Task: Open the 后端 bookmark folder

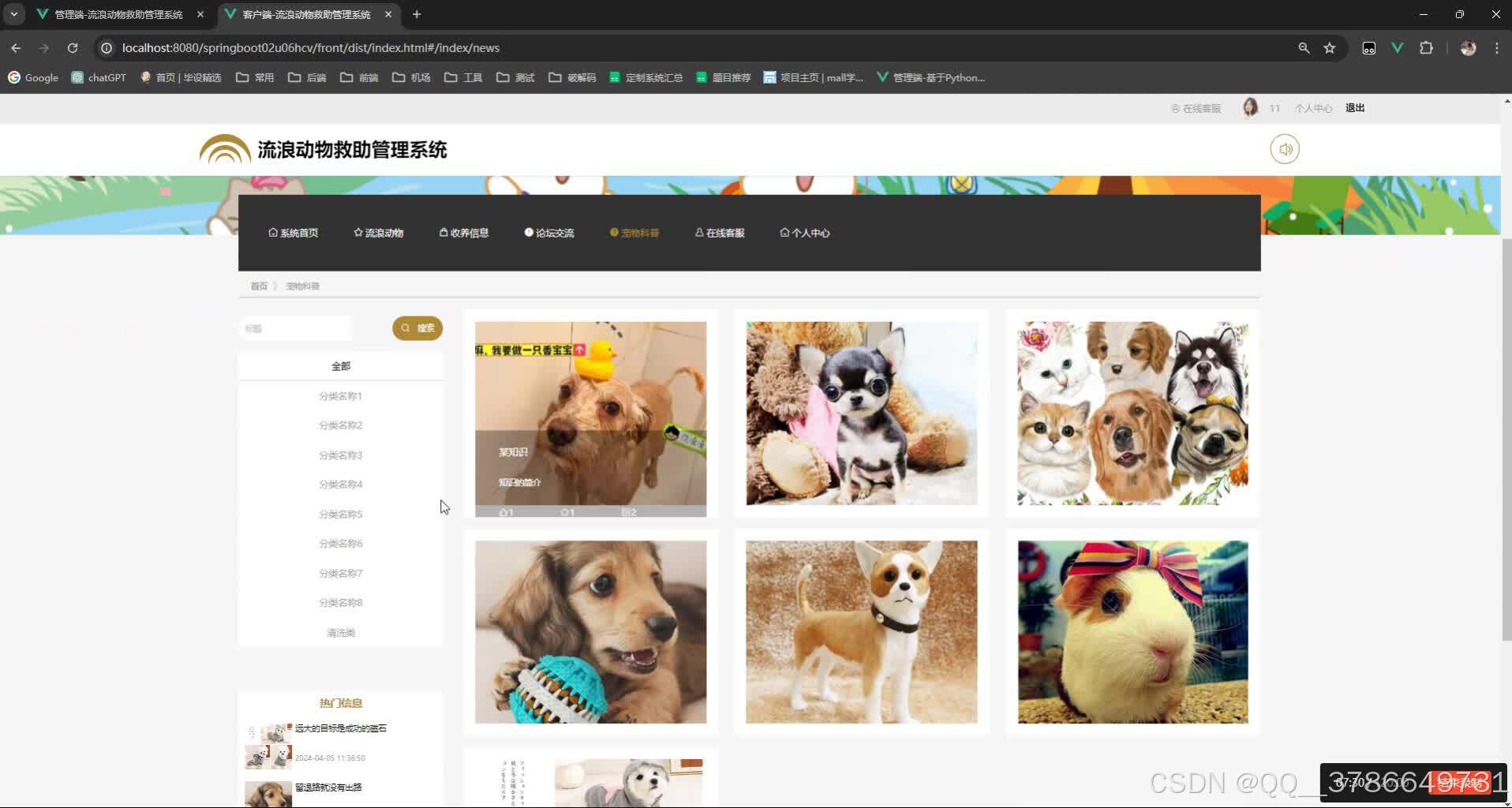Action: (307, 77)
